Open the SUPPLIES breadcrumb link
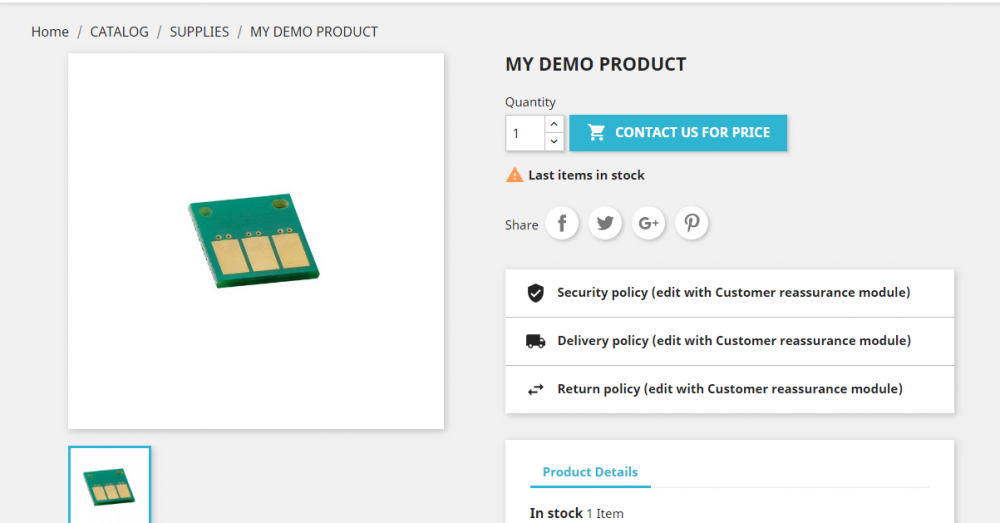The height and width of the screenshot is (523, 1000). [199, 32]
